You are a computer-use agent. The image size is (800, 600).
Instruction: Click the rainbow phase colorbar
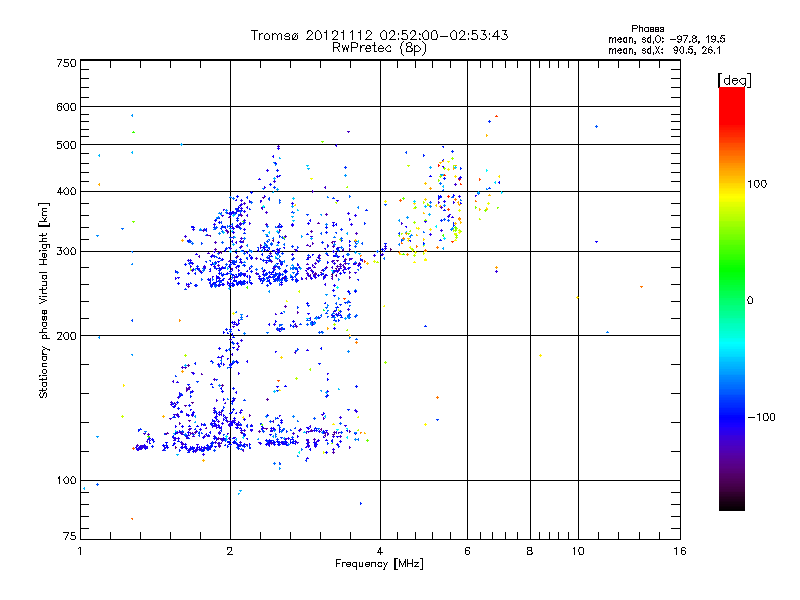coord(732,298)
